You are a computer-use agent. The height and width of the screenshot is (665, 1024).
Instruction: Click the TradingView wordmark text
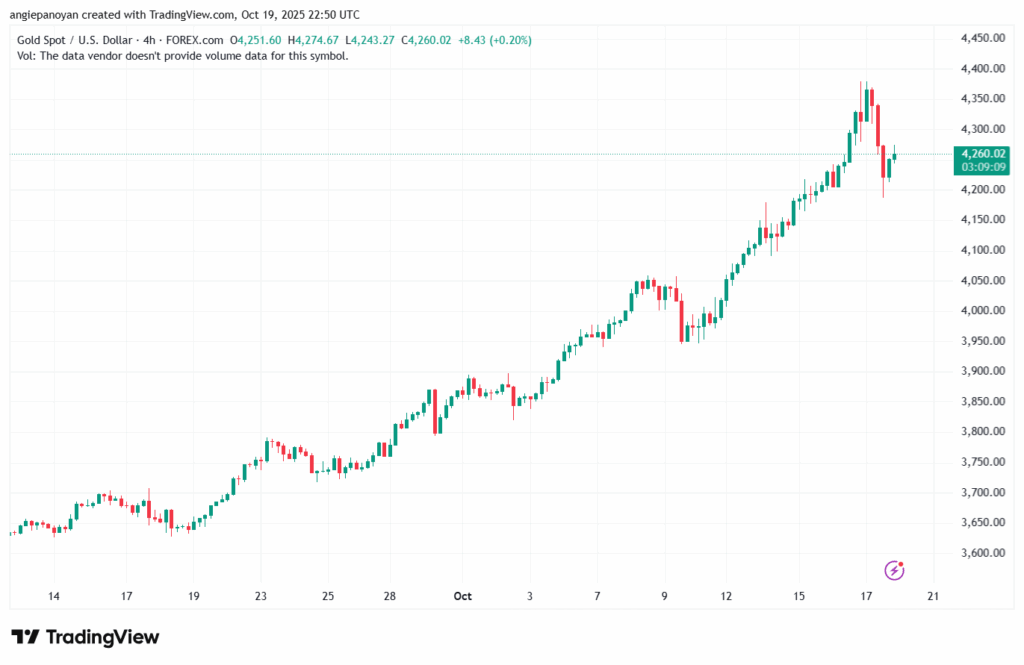click(x=102, y=637)
